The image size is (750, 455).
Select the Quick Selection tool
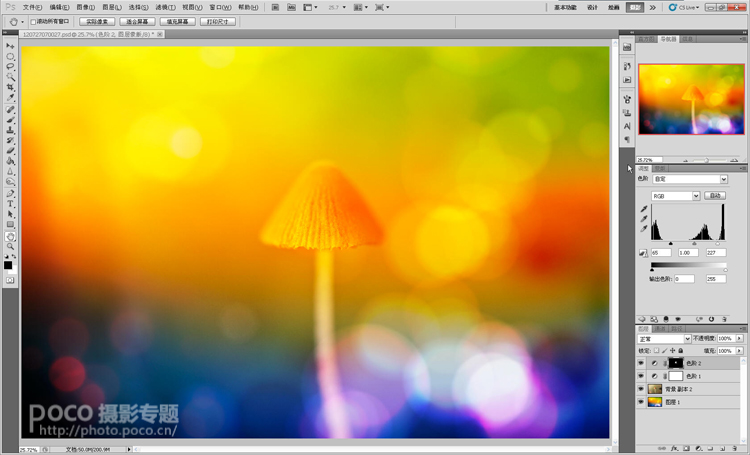pyautogui.click(x=10, y=77)
